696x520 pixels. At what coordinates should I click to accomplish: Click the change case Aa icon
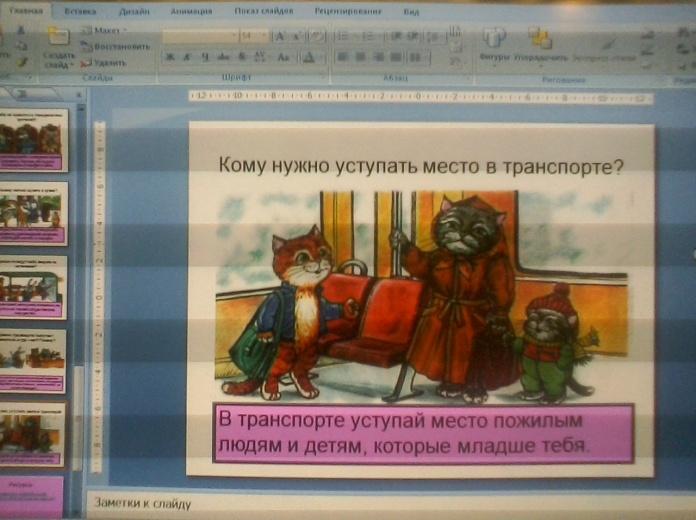[283, 57]
